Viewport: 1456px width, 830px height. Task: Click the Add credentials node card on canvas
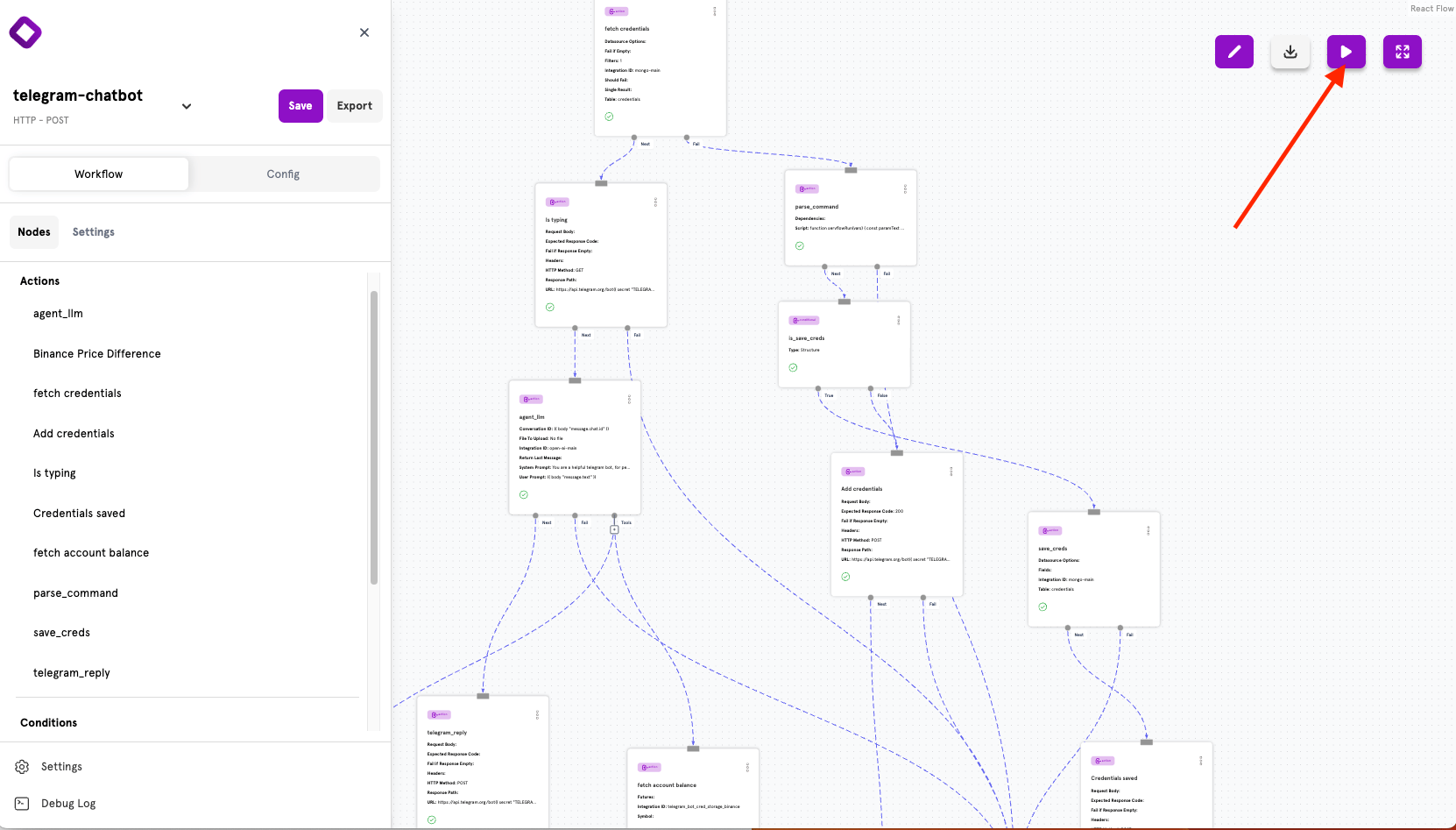[x=897, y=524]
